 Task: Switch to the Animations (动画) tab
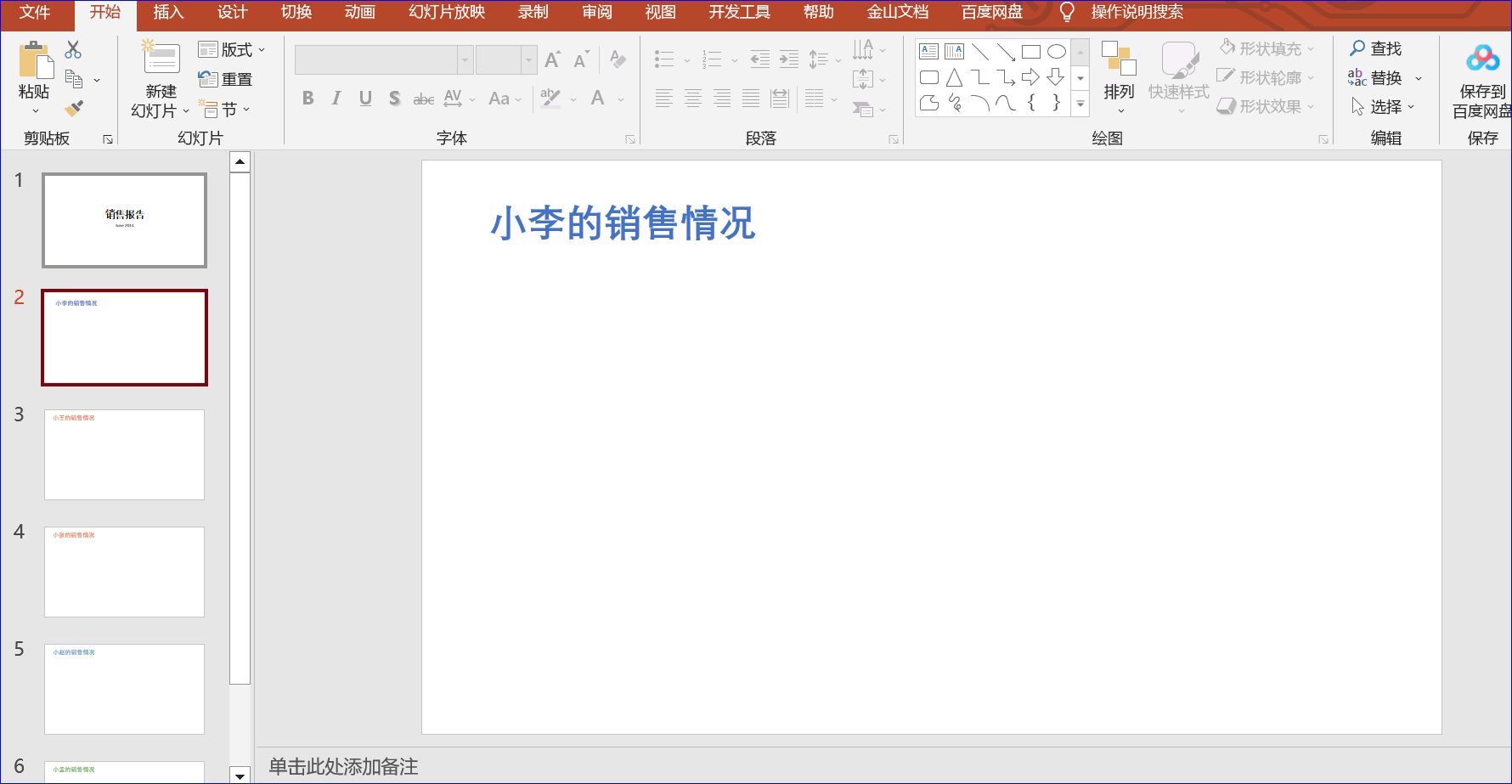(x=360, y=12)
